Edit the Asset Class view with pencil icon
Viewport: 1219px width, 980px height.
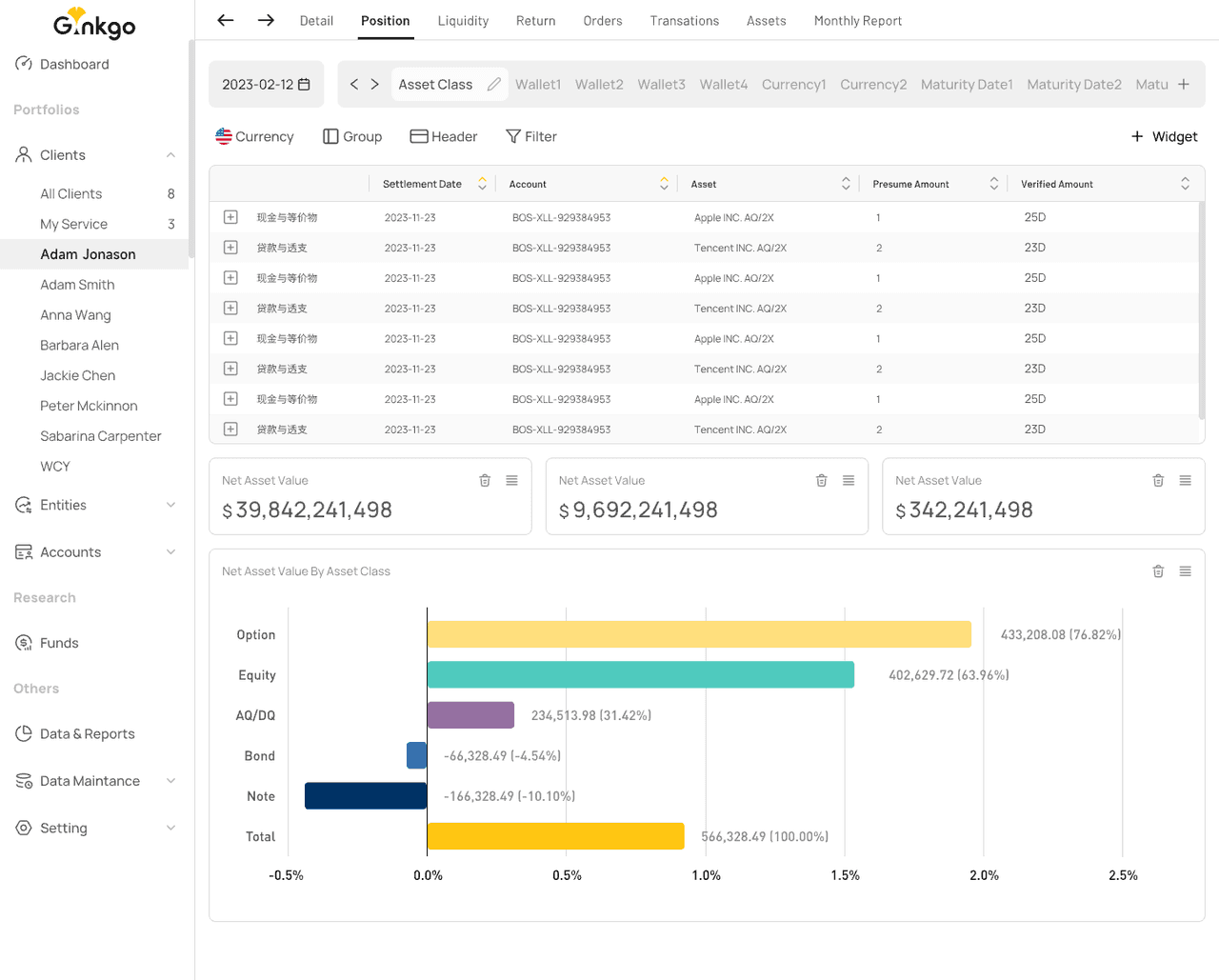pos(494,84)
